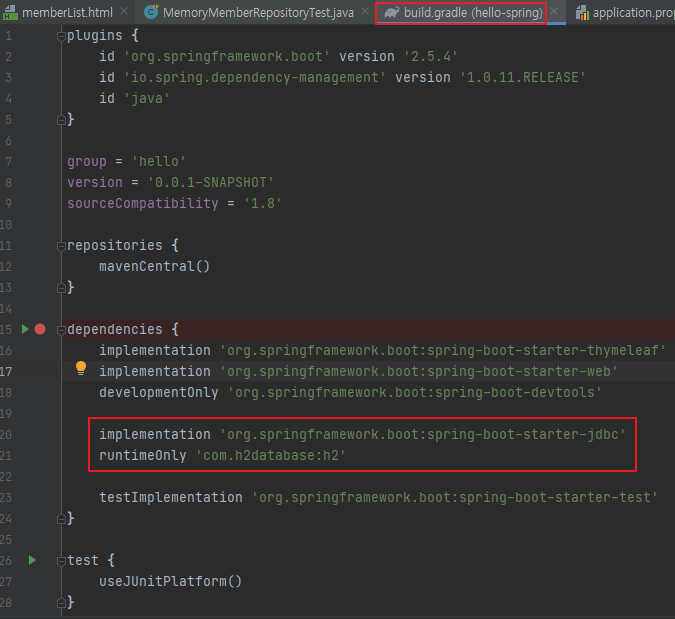Click the properties file icon on application tab

pos(582,12)
